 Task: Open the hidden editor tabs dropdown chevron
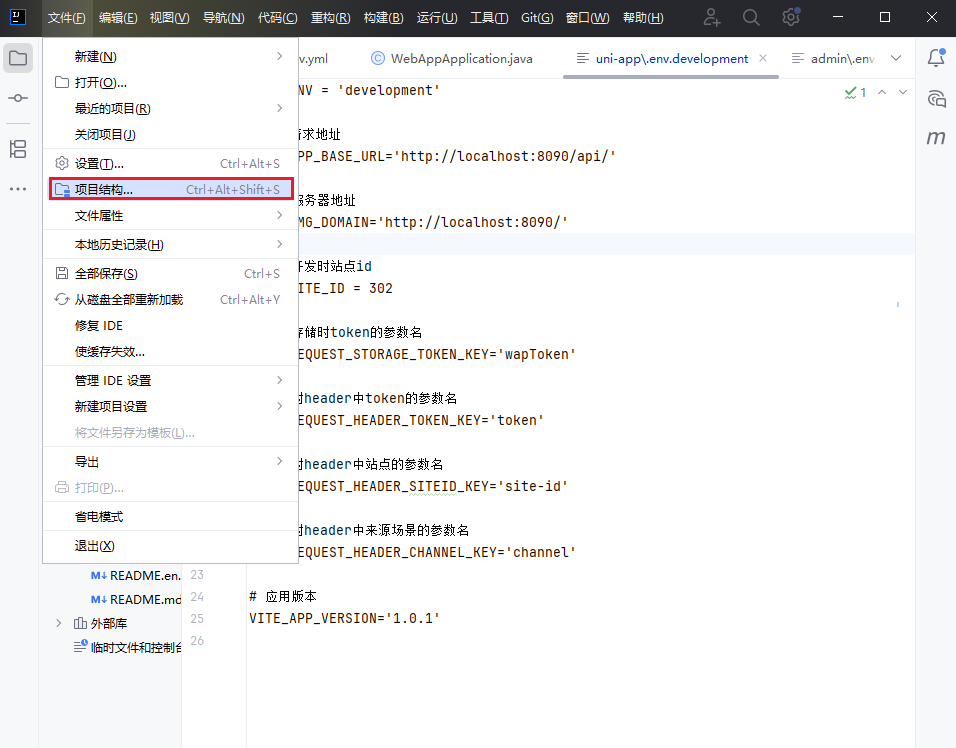click(895, 58)
